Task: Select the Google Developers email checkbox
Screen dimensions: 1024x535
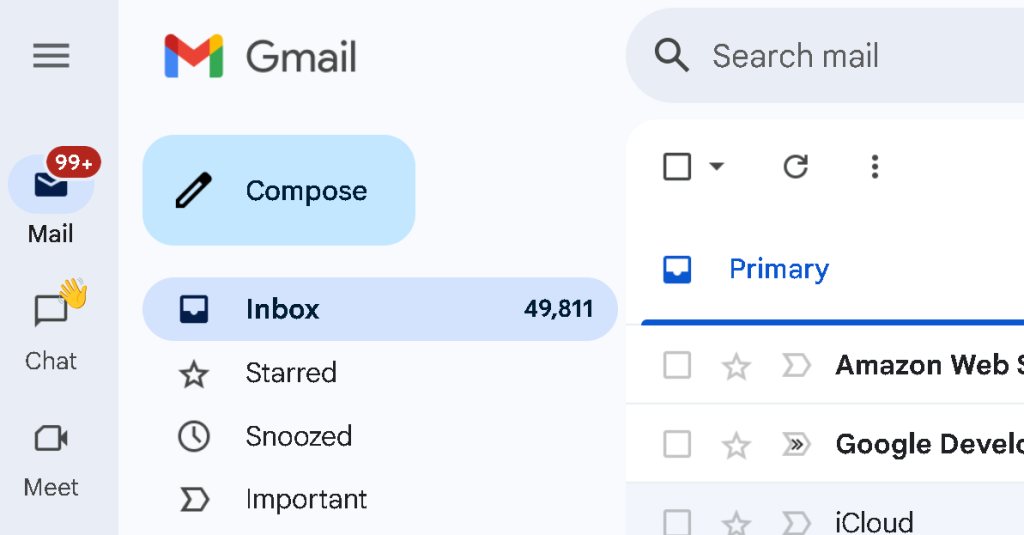Action: 677,445
